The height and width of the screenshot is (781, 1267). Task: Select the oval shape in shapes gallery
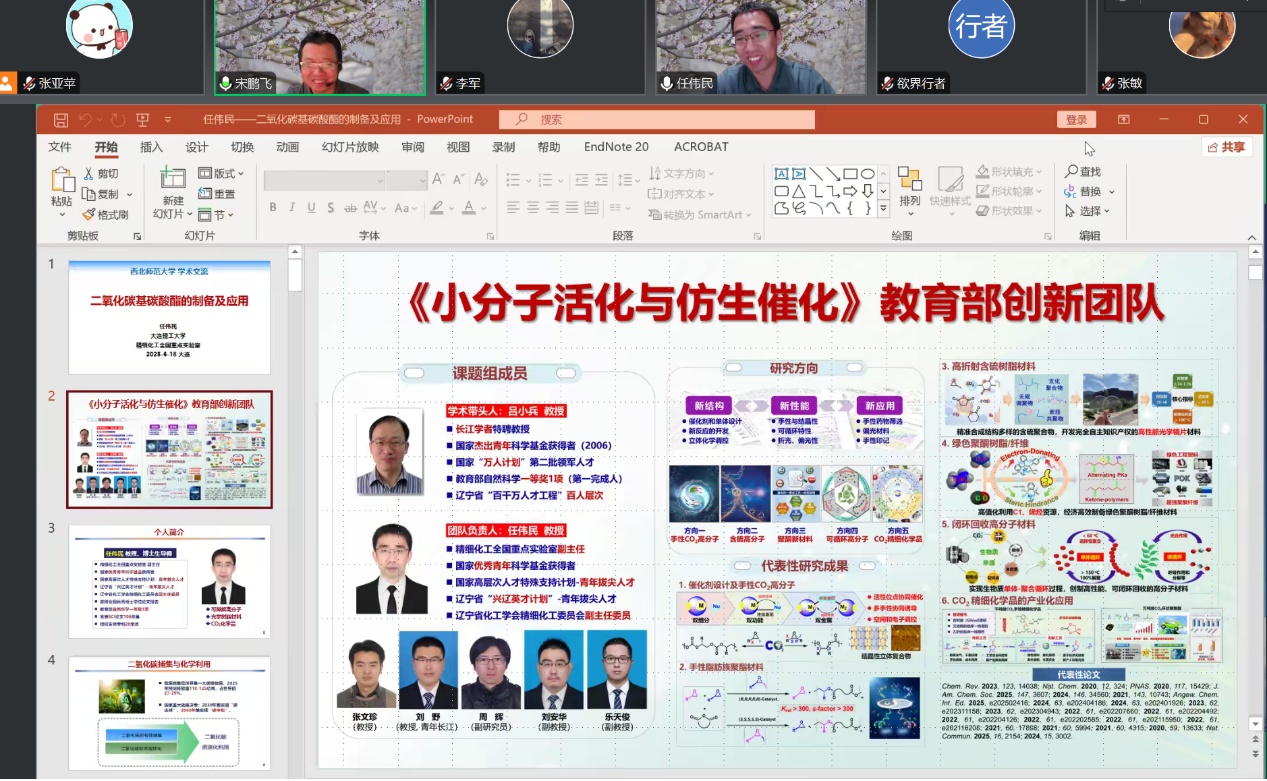[x=867, y=173]
